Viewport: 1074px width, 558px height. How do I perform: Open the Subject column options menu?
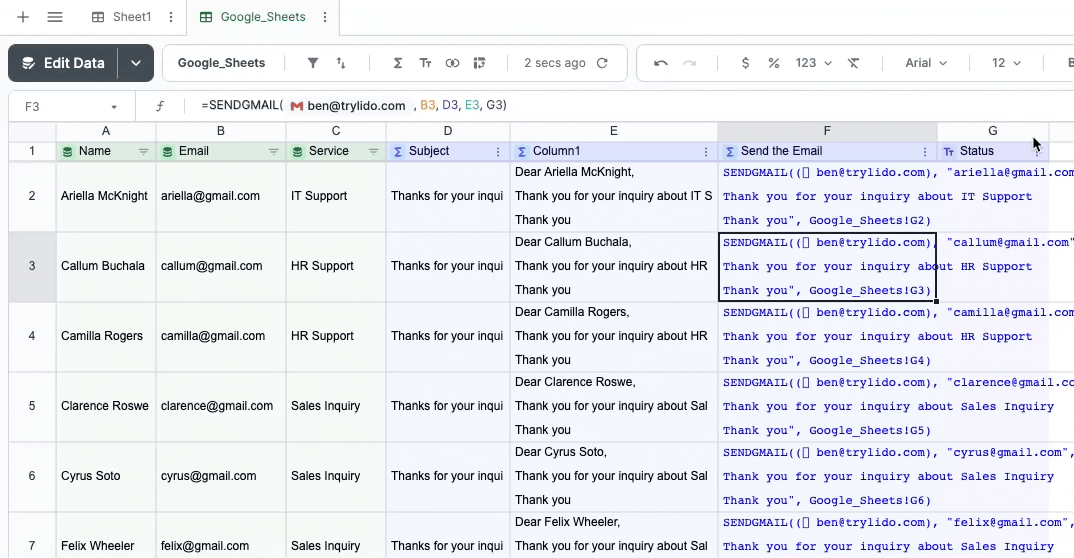coord(498,151)
